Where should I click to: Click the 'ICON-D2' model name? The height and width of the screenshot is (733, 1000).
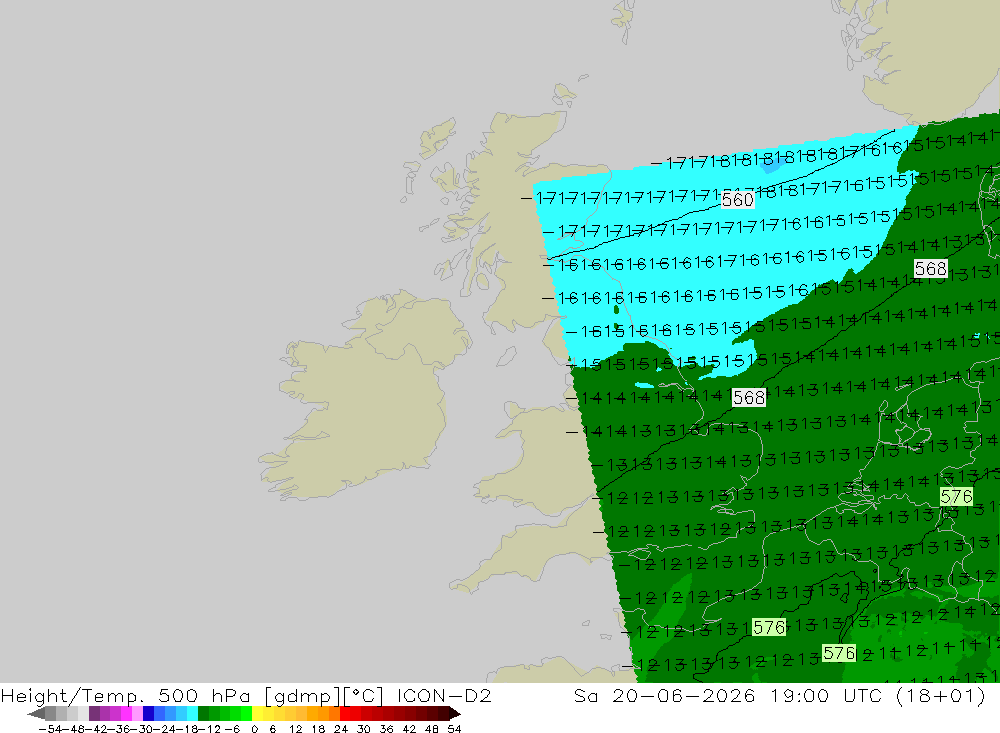[445, 695]
